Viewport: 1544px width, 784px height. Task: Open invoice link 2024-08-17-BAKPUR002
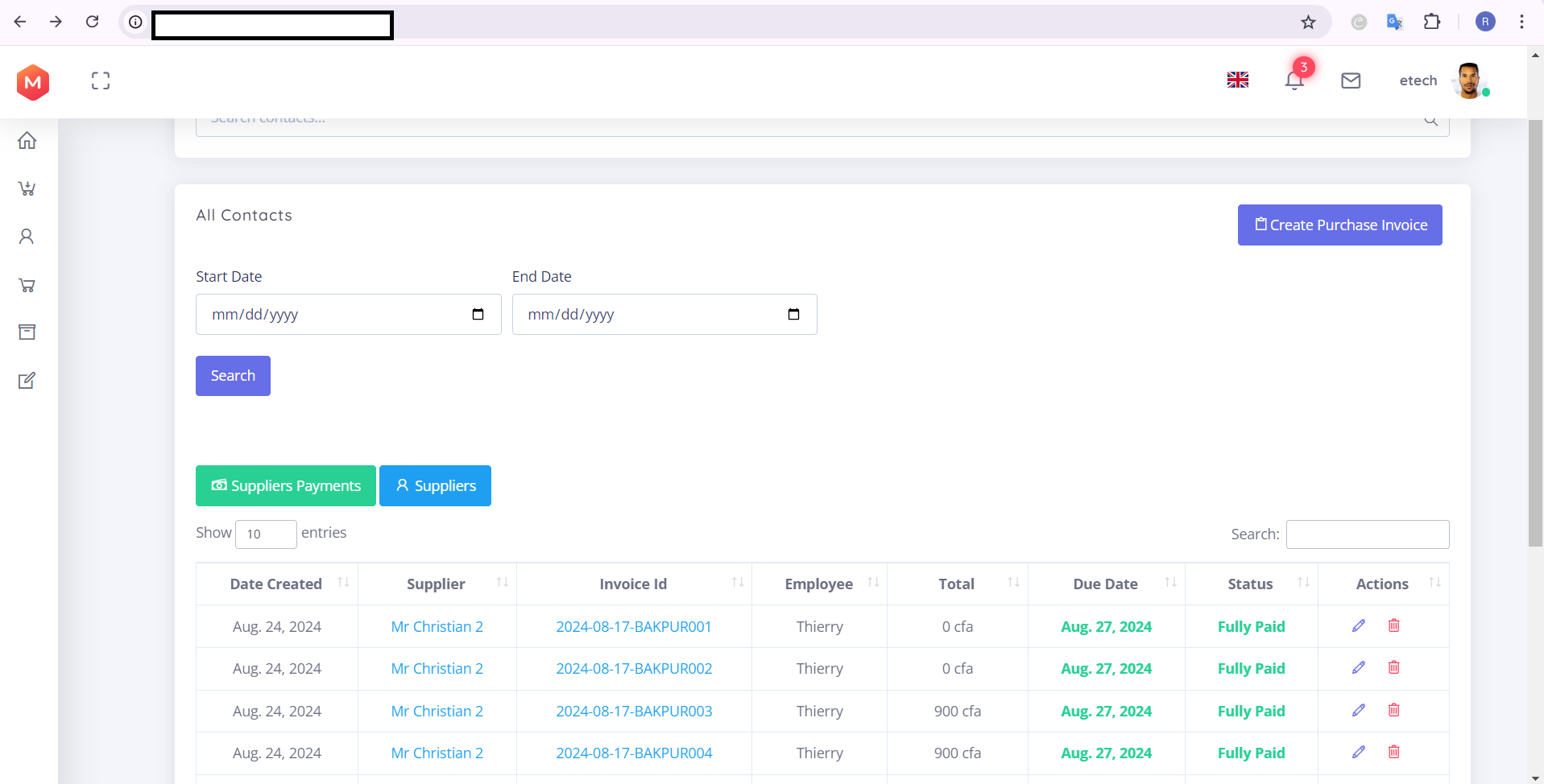(x=634, y=668)
